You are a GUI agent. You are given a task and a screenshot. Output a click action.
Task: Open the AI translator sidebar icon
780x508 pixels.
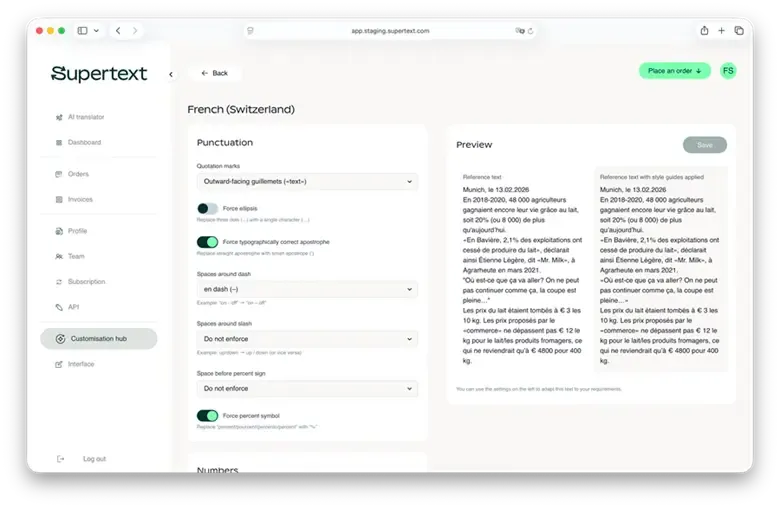click(59, 117)
